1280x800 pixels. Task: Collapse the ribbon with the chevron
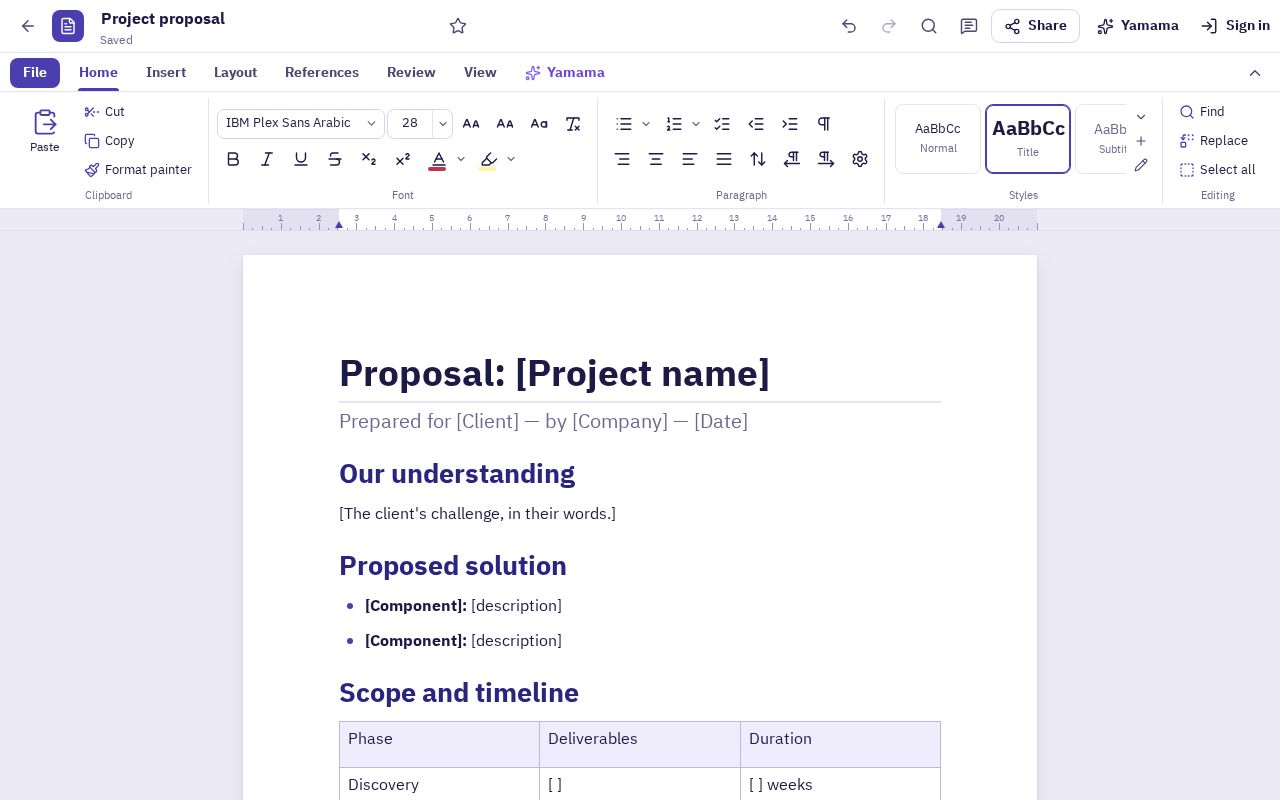click(x=1255, y=73)
